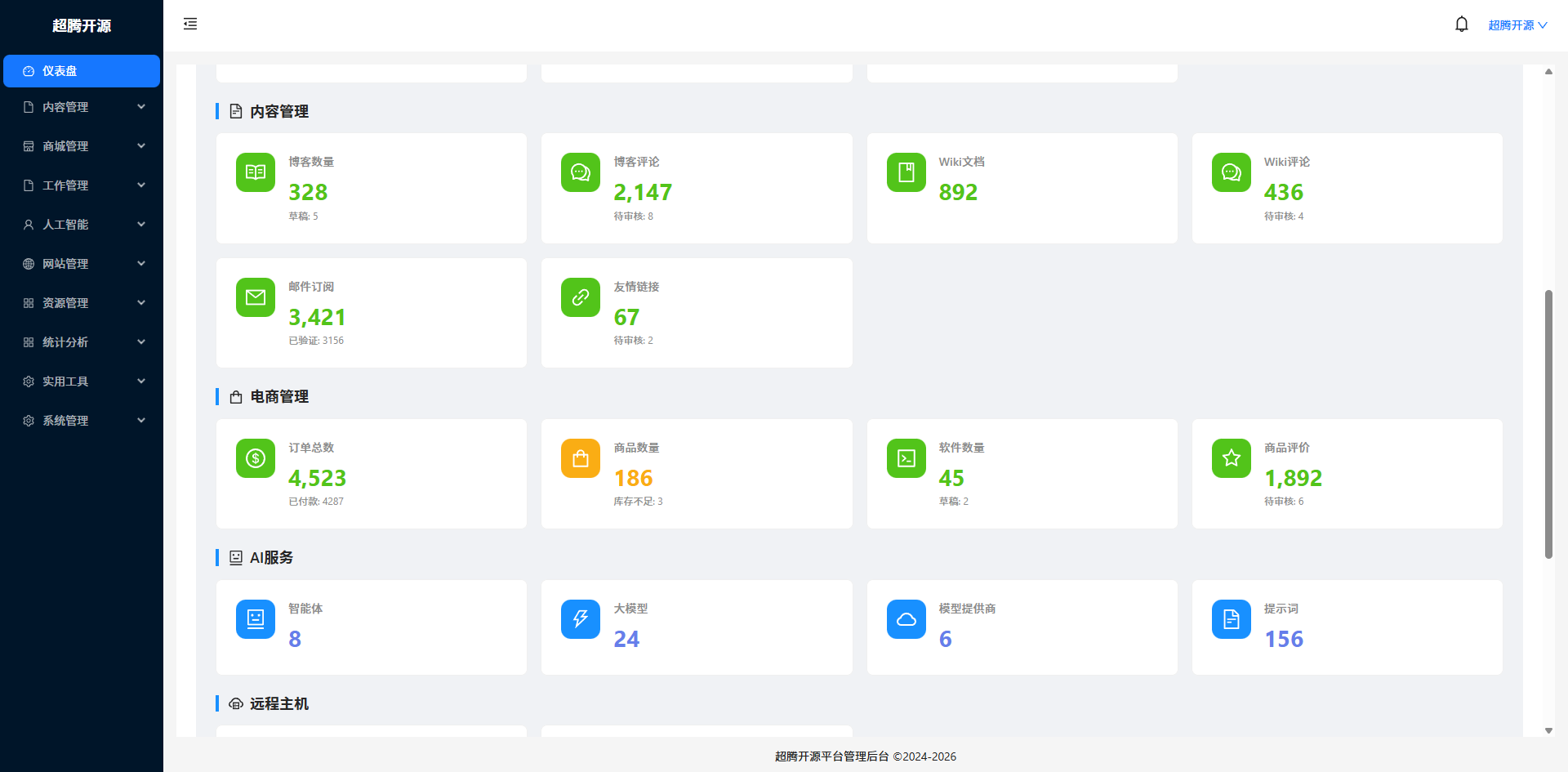This screenshot has height=772, width=1568.
Task: Click the order total dollar icon
Action: pos(256,458)
